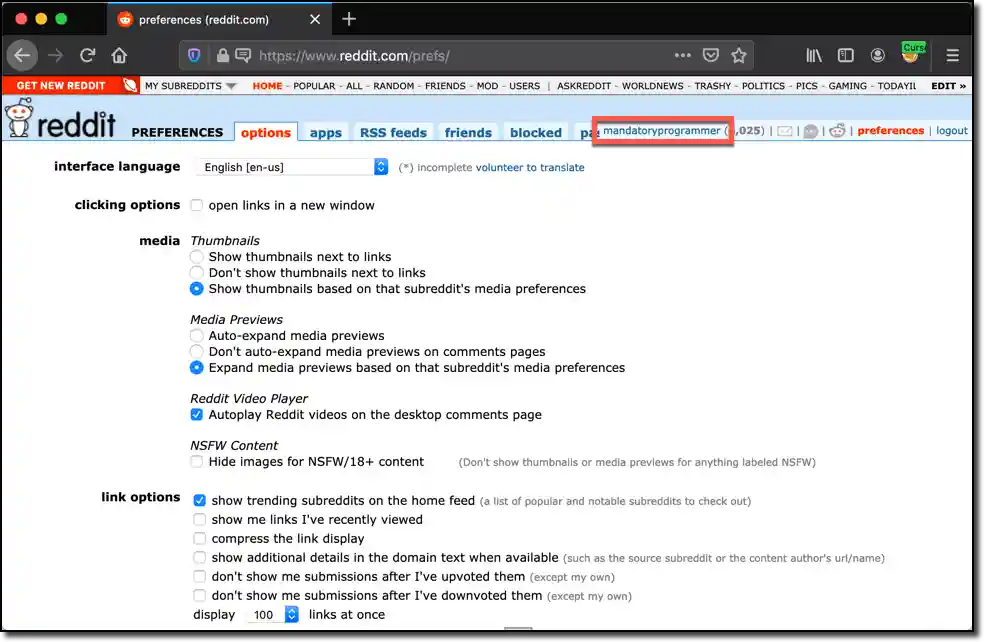Screen dimensions: 984x642
Task: Open the Firefox hamburger menu
Action: pos(953,56)
